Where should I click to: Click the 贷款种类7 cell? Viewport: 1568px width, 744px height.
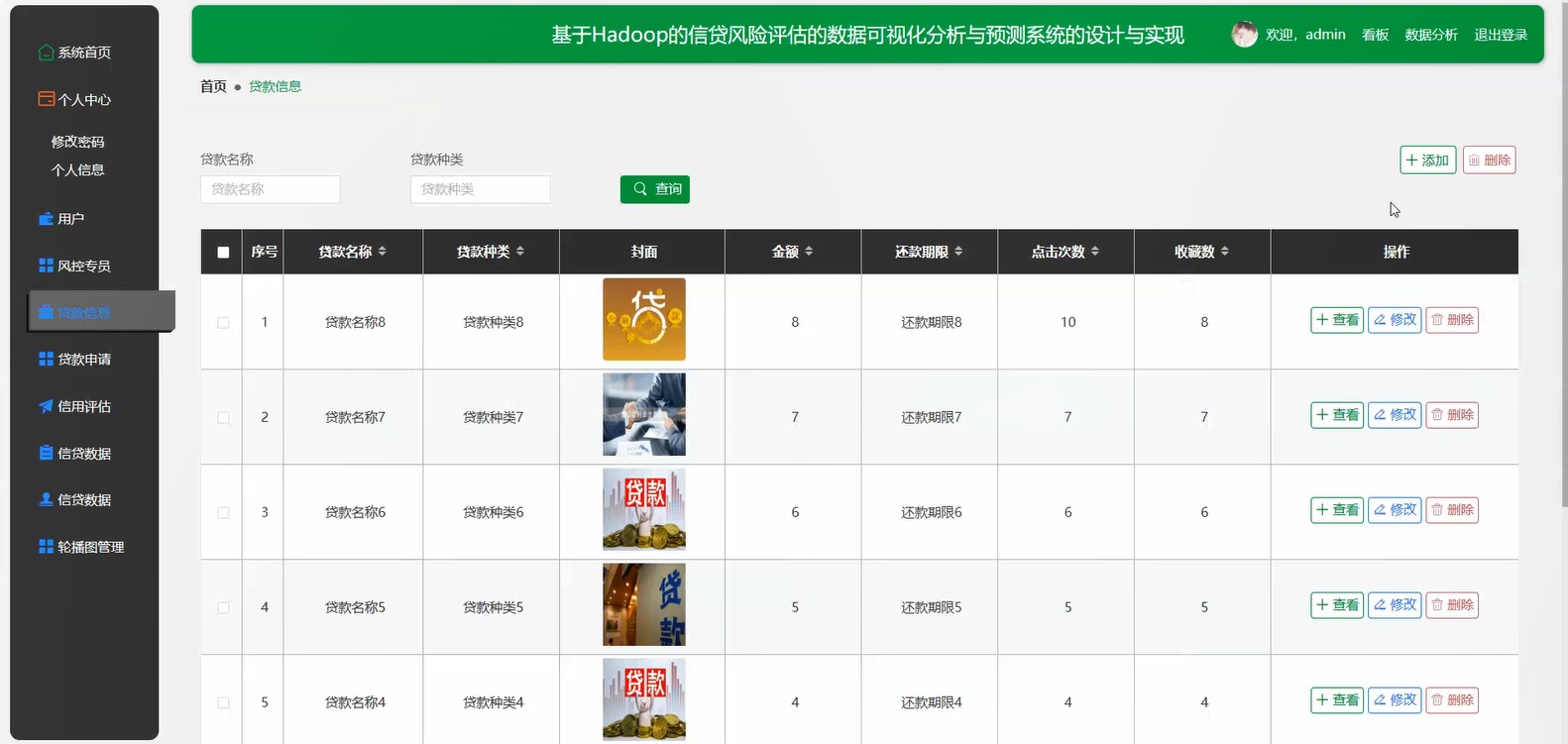coord(493,417)
